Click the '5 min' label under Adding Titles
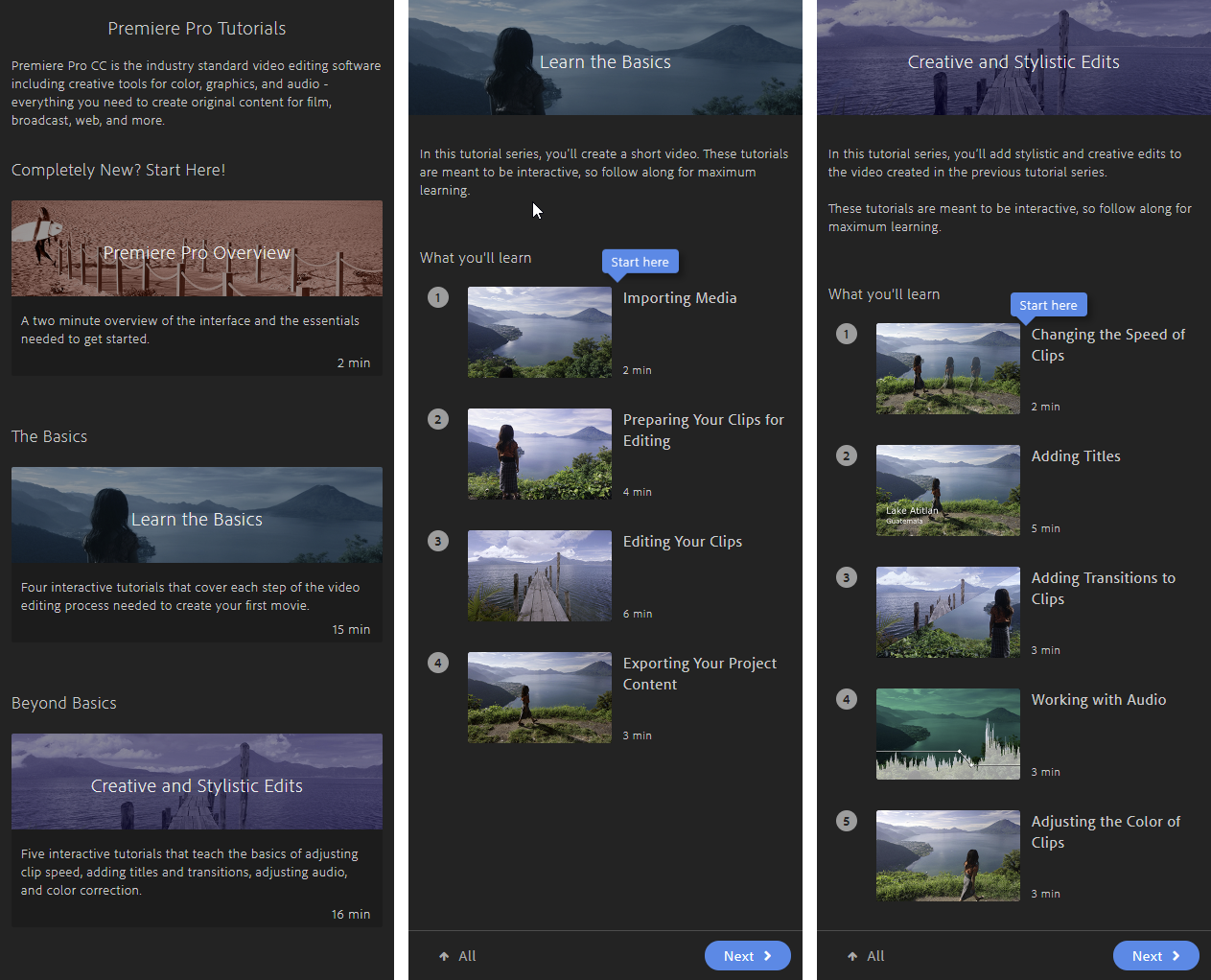Image resolution: width=1211 pixels, height=980 pixels. (x=1046, y=528)
